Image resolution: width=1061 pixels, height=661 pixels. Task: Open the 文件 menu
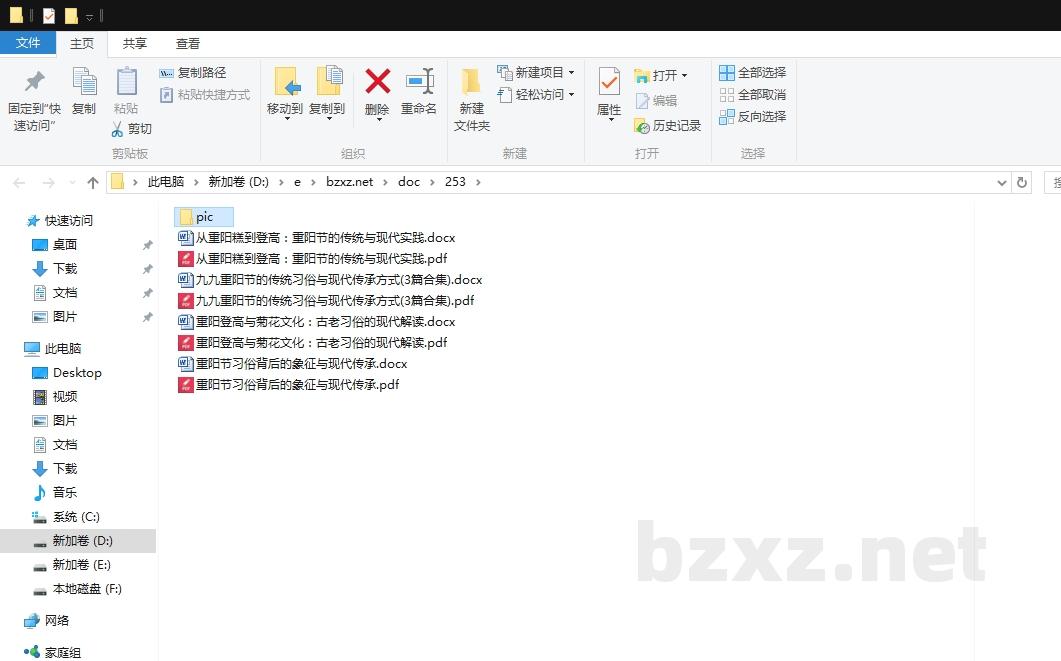(x=28, y=43)
